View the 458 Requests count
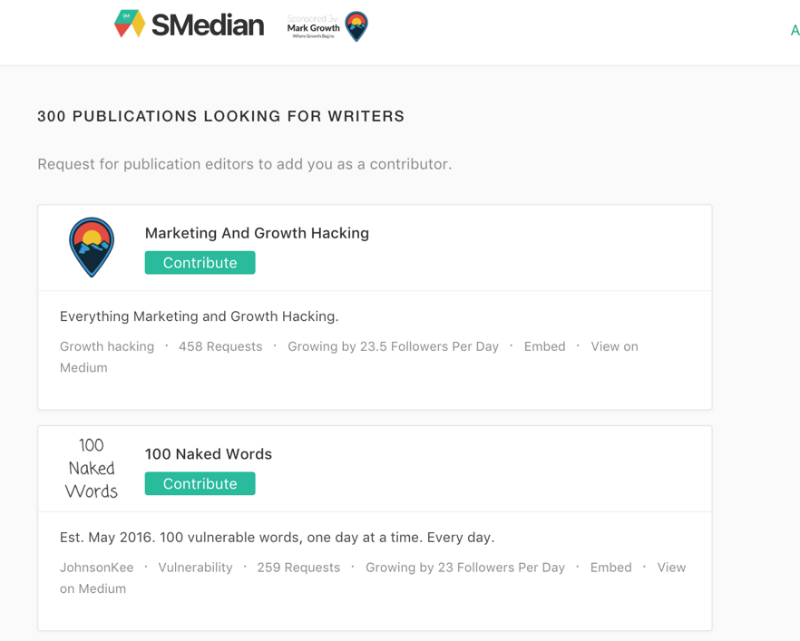800x641 pixels. coord(220,347)
